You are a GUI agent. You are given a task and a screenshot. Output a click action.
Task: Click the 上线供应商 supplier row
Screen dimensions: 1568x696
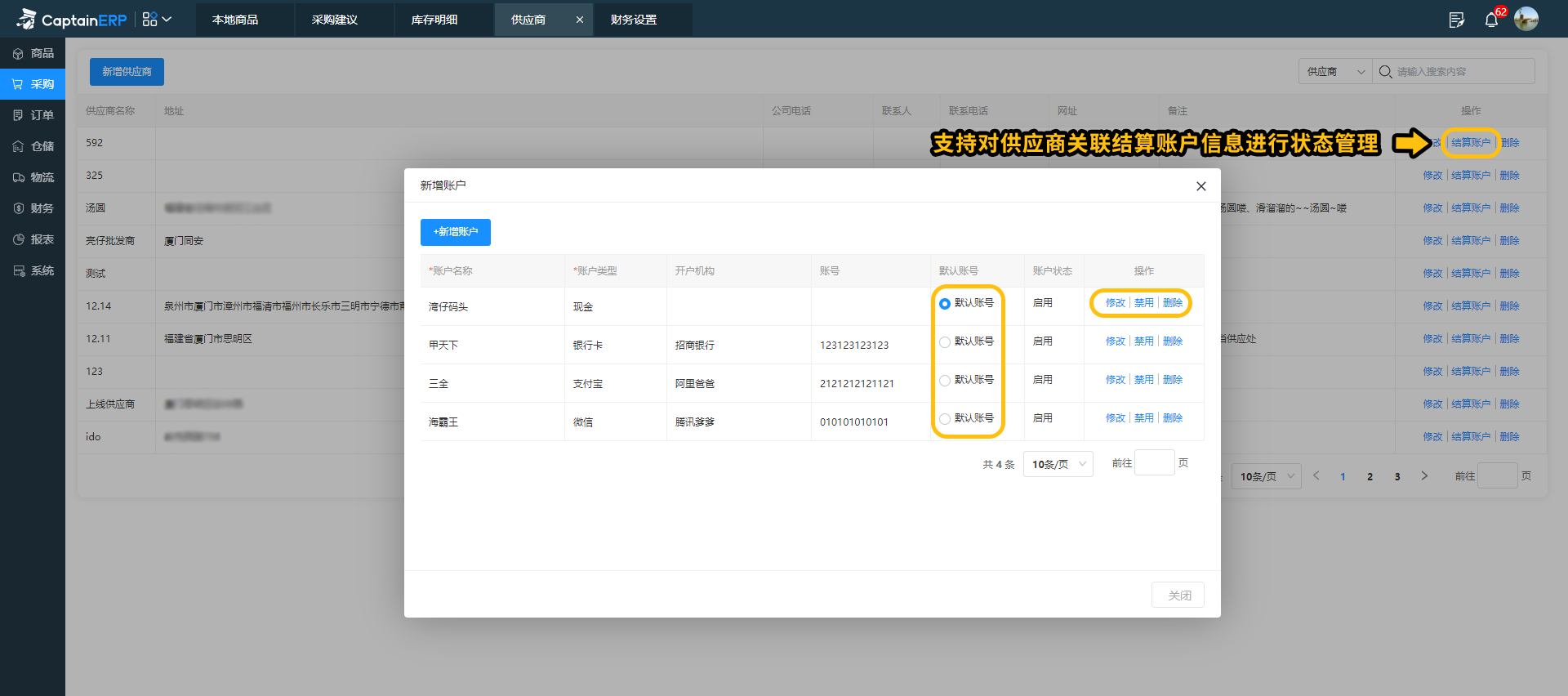[x=813, y=404]
